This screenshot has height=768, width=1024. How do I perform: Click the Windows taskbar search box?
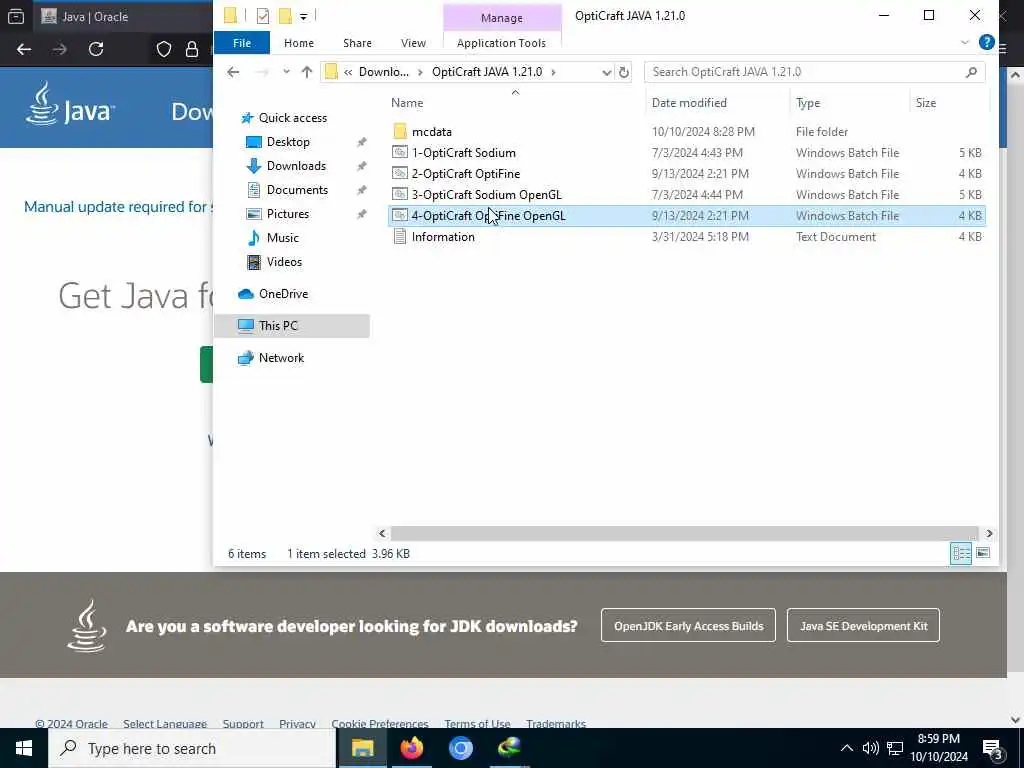[192, 748]
